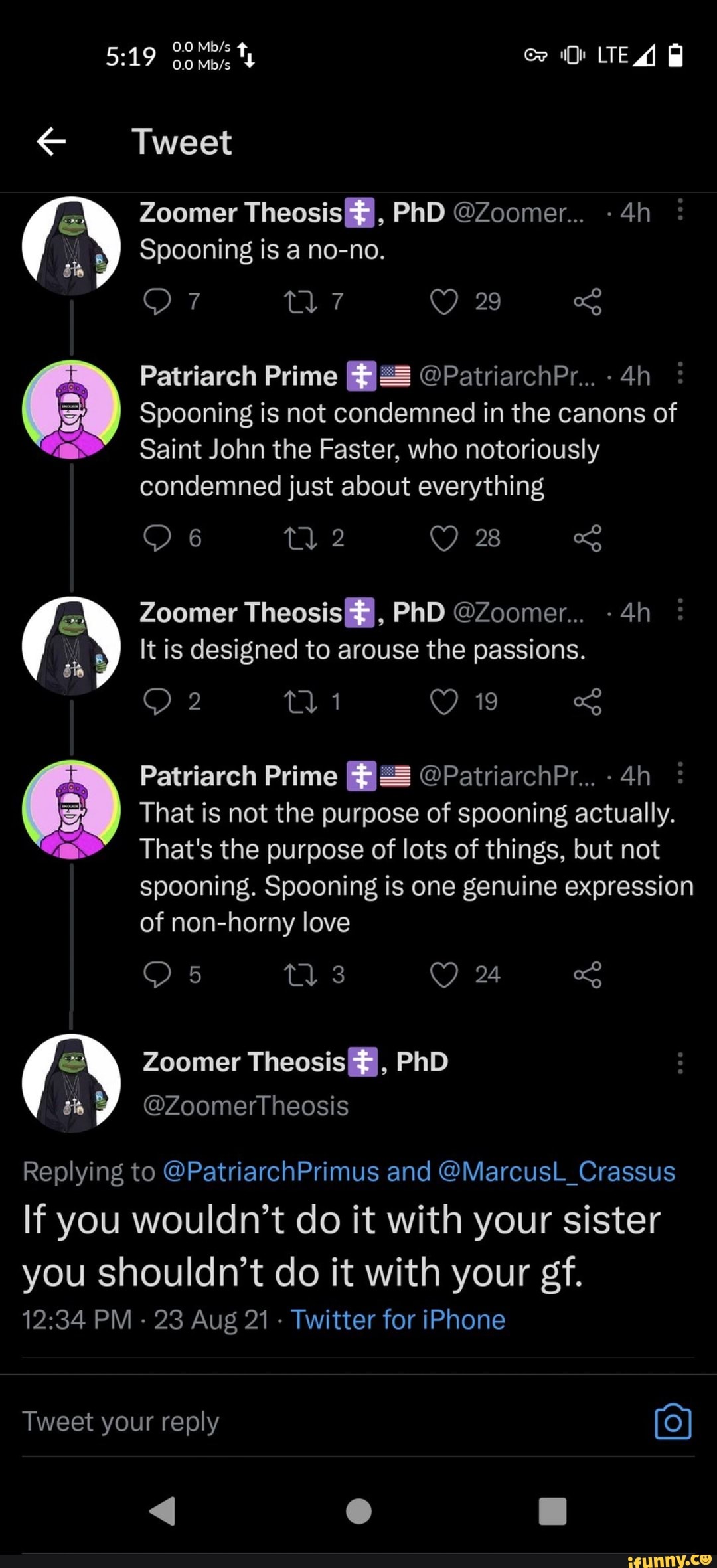Tap the 'Twitter for iPhone' source link
Screen dimensions: 717x1568
tap(398, 1320)
